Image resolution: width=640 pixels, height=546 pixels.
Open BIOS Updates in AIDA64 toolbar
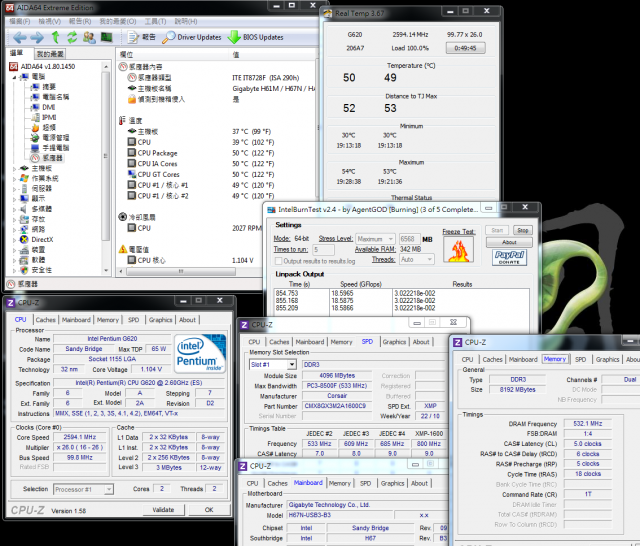[x=255, y=38]
